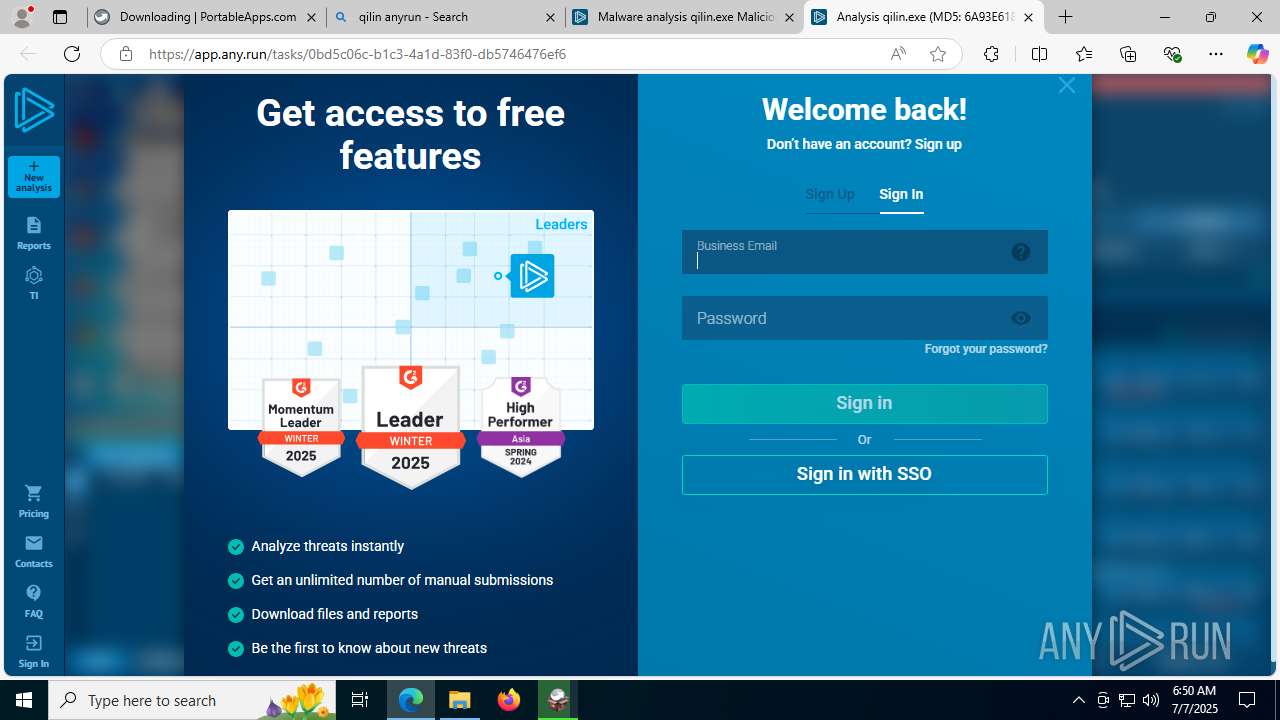
Task: Open the Contacts page
Action: point(34,552)
